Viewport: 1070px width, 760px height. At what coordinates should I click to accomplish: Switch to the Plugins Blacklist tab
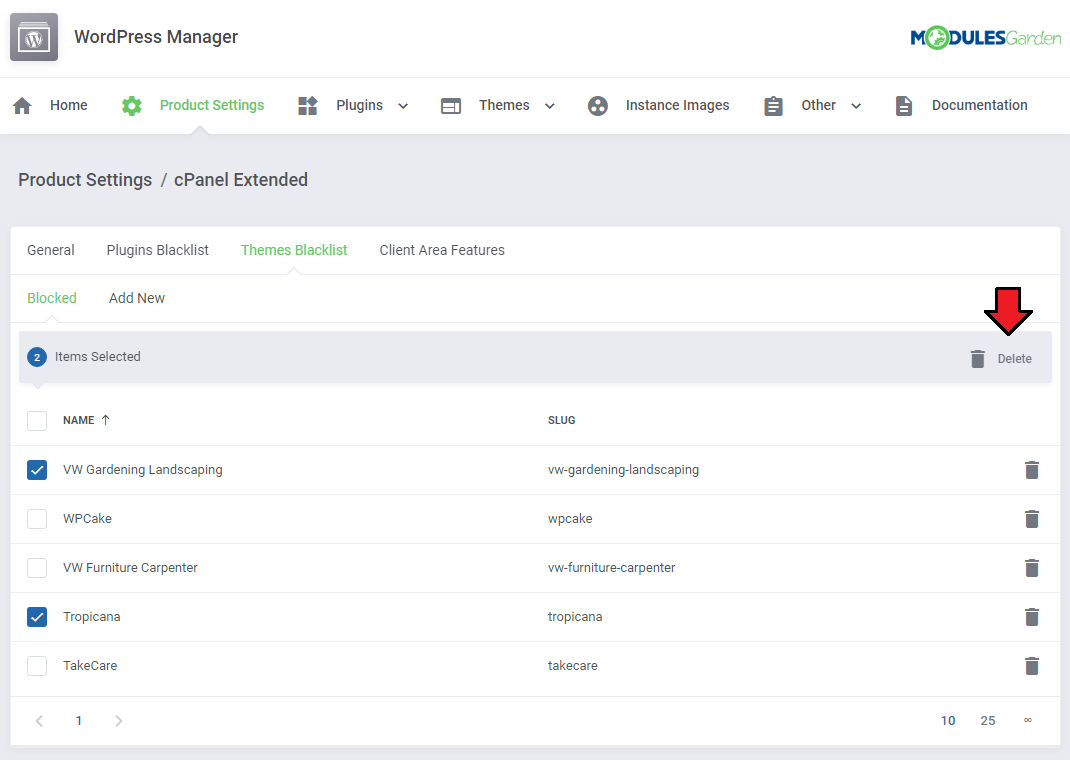pyautogui.click(x=158, y=250)
